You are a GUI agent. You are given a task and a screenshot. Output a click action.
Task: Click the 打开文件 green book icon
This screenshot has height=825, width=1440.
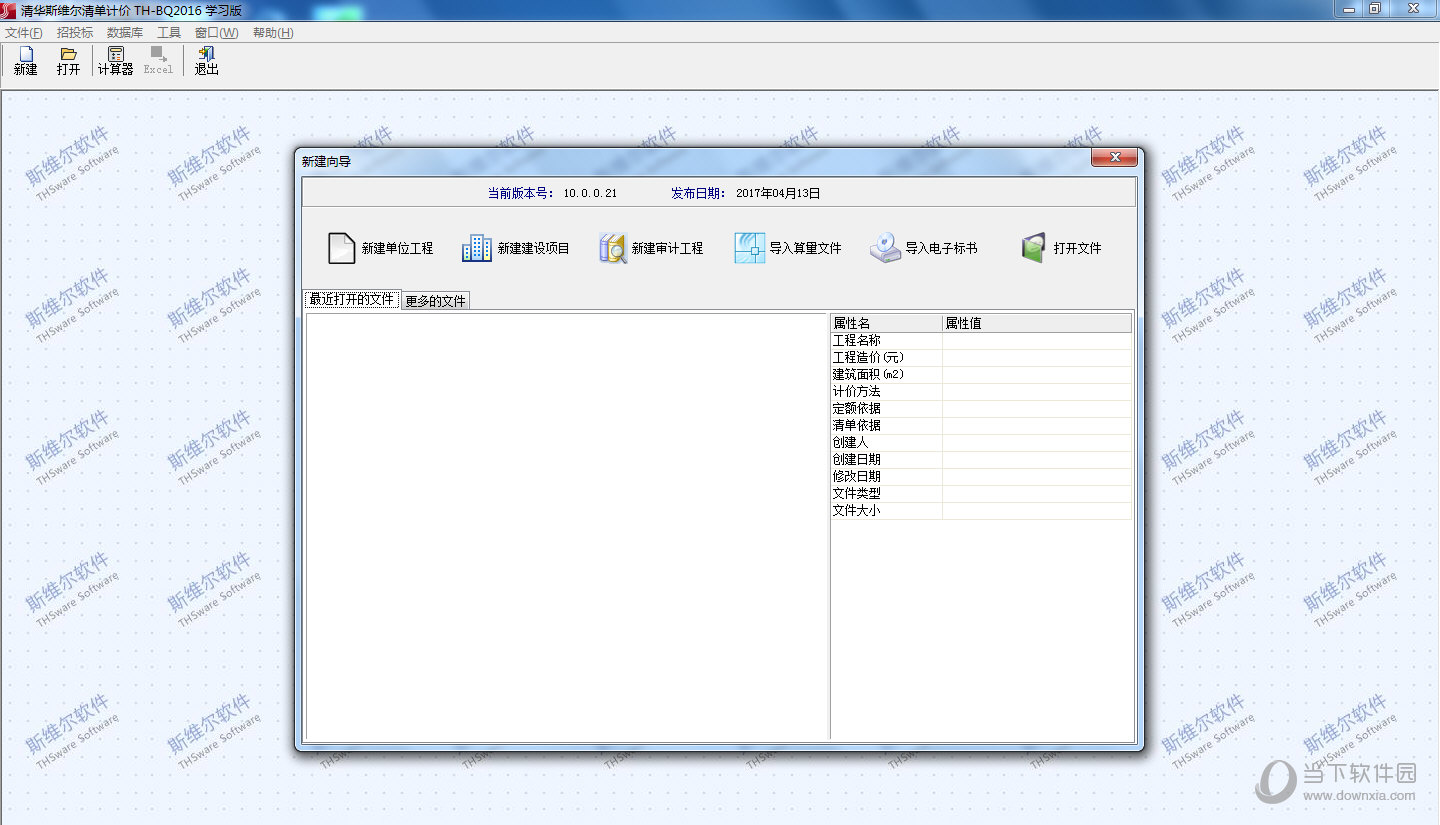(1033, 248)
